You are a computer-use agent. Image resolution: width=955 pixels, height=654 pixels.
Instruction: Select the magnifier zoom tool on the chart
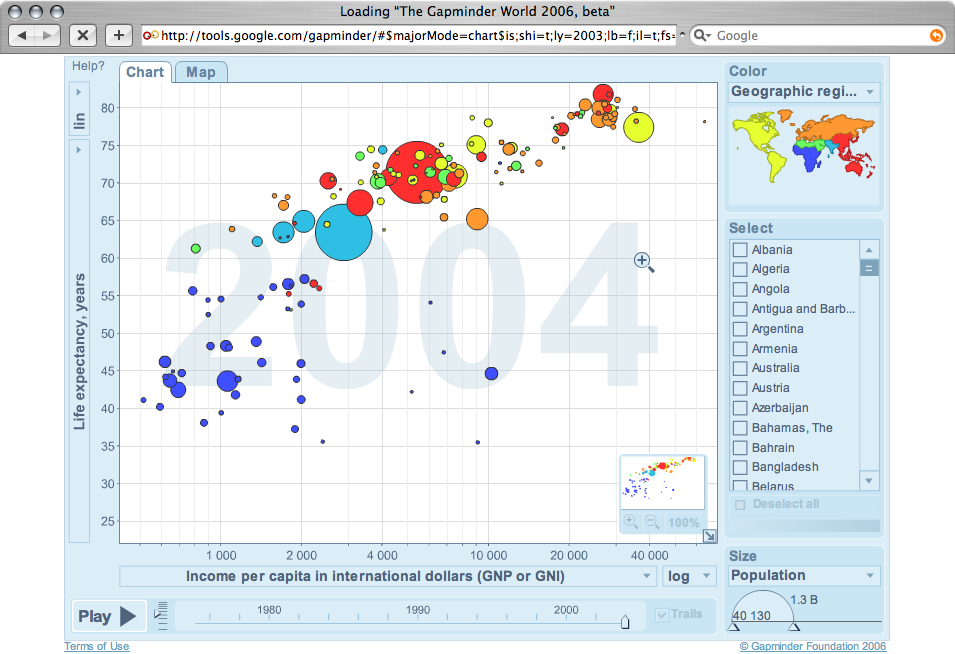[x=642, y=261]
